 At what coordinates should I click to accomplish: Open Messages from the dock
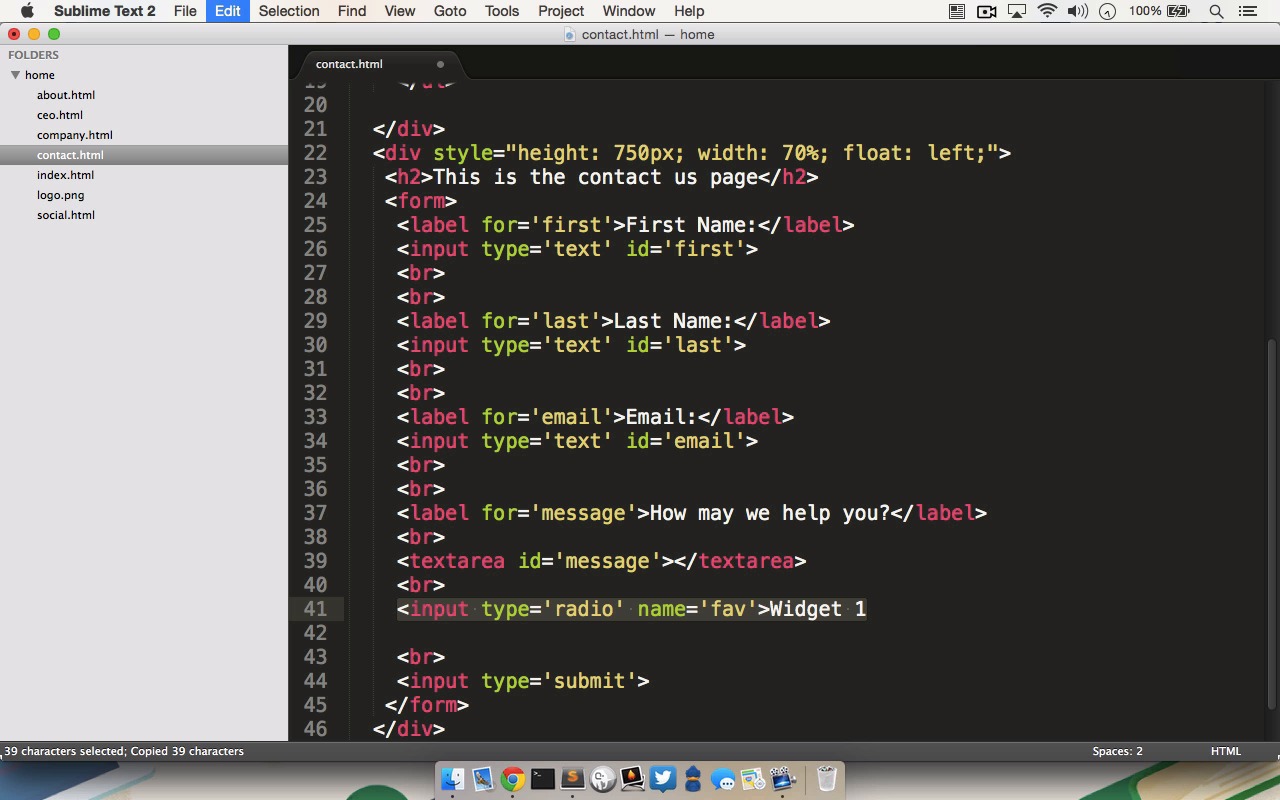723,779
